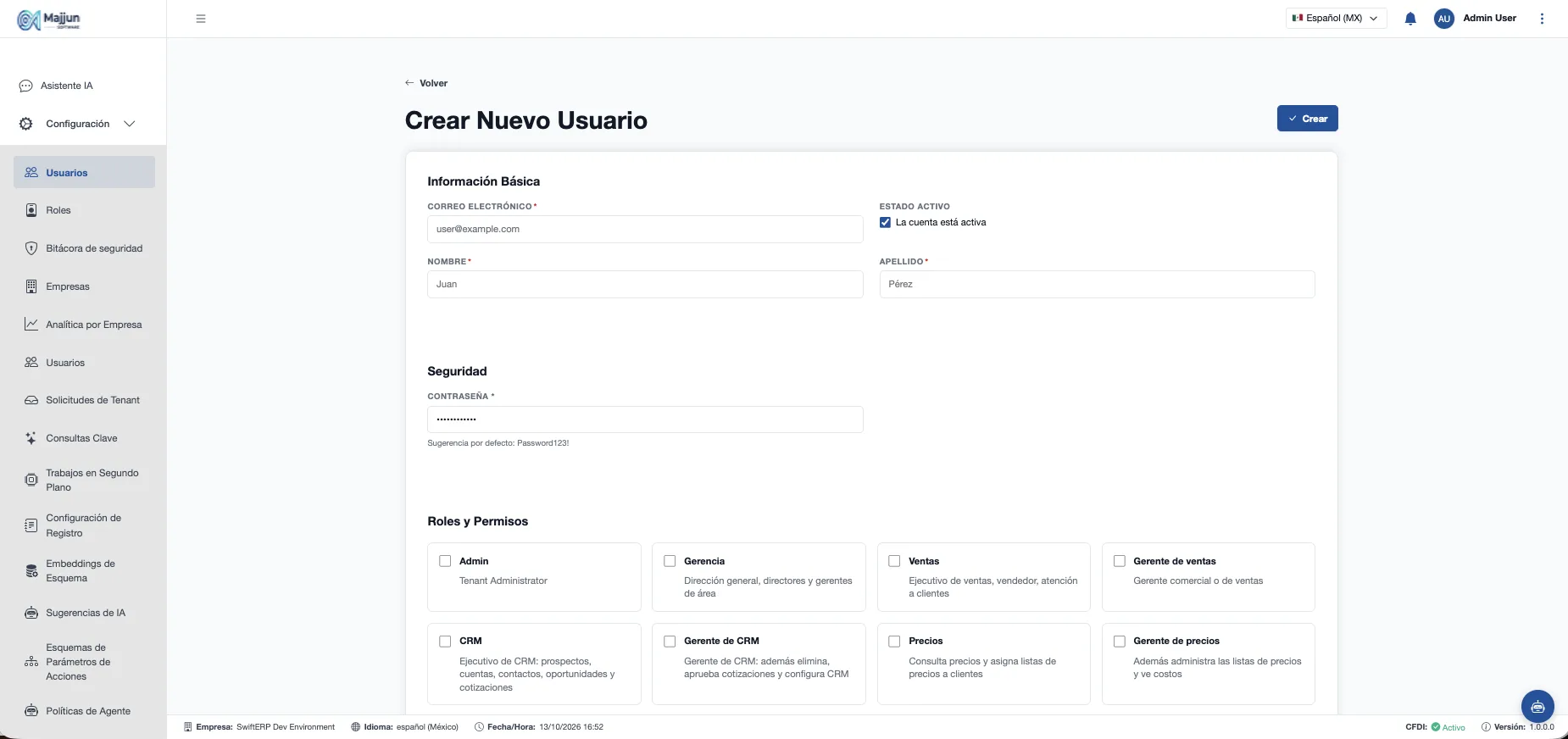Focus the Correo Electrónico input field
The width and height of the screenshot is (1568, 739).
tap(645, 229)
